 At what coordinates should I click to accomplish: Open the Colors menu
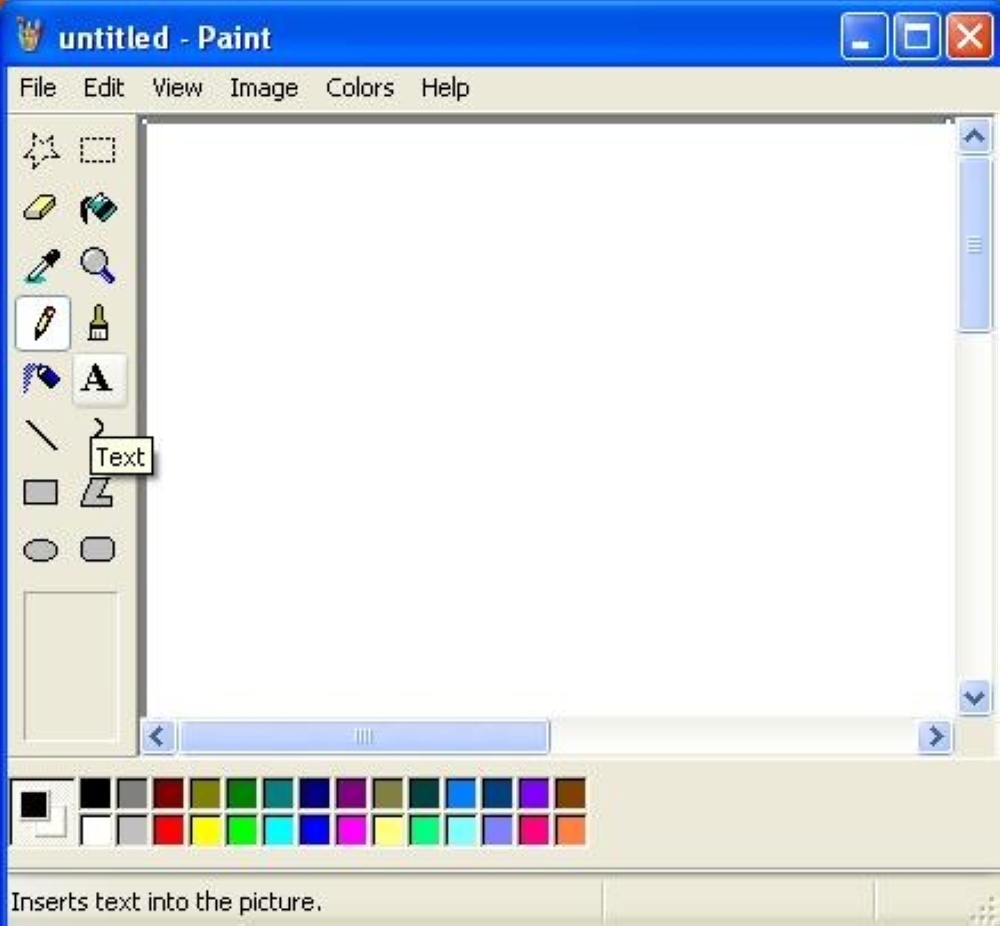(x=359, y=88)
